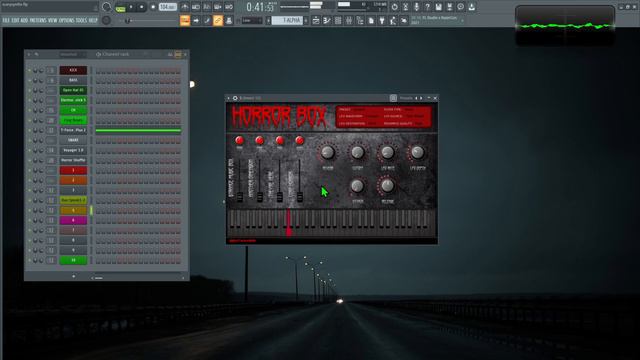
Task: Open the TOOLS menu
Action: [x=81, y=20]
